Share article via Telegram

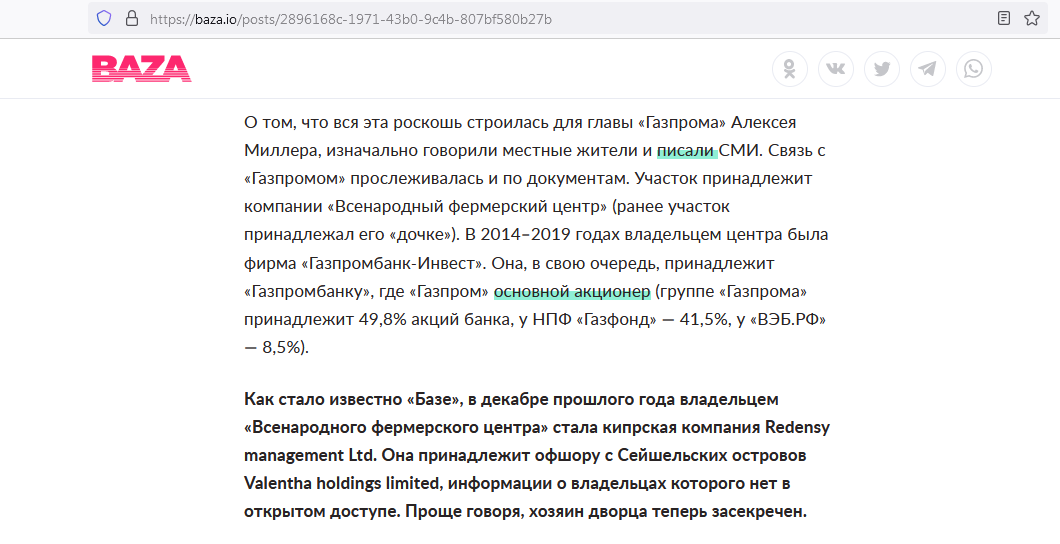[928, 69]
